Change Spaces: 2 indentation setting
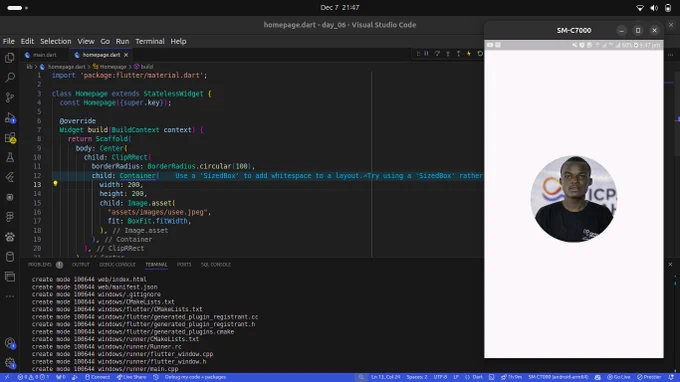680x382 pixels. click(x=417, y=377)
